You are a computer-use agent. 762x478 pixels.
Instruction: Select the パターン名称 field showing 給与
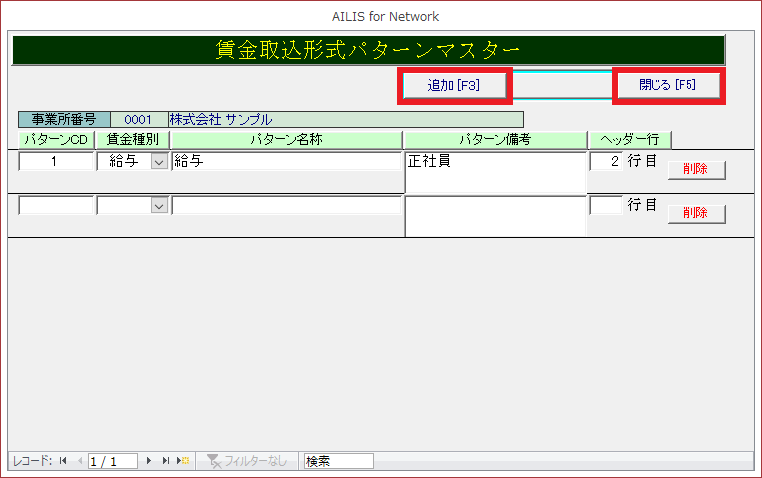point(285,162)
